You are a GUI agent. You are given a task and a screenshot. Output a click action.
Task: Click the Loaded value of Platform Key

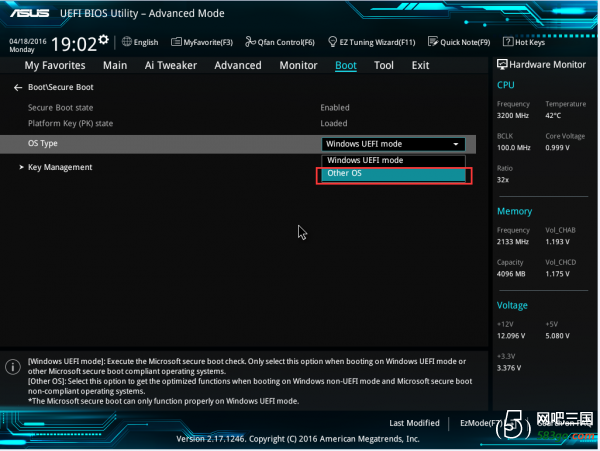tap(334, 124)
